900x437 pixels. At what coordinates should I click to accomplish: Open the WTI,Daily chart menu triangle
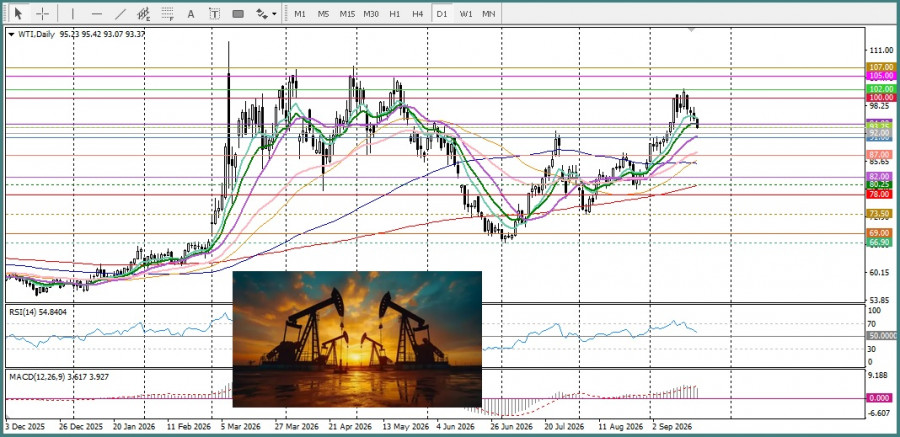pos(11,34)
